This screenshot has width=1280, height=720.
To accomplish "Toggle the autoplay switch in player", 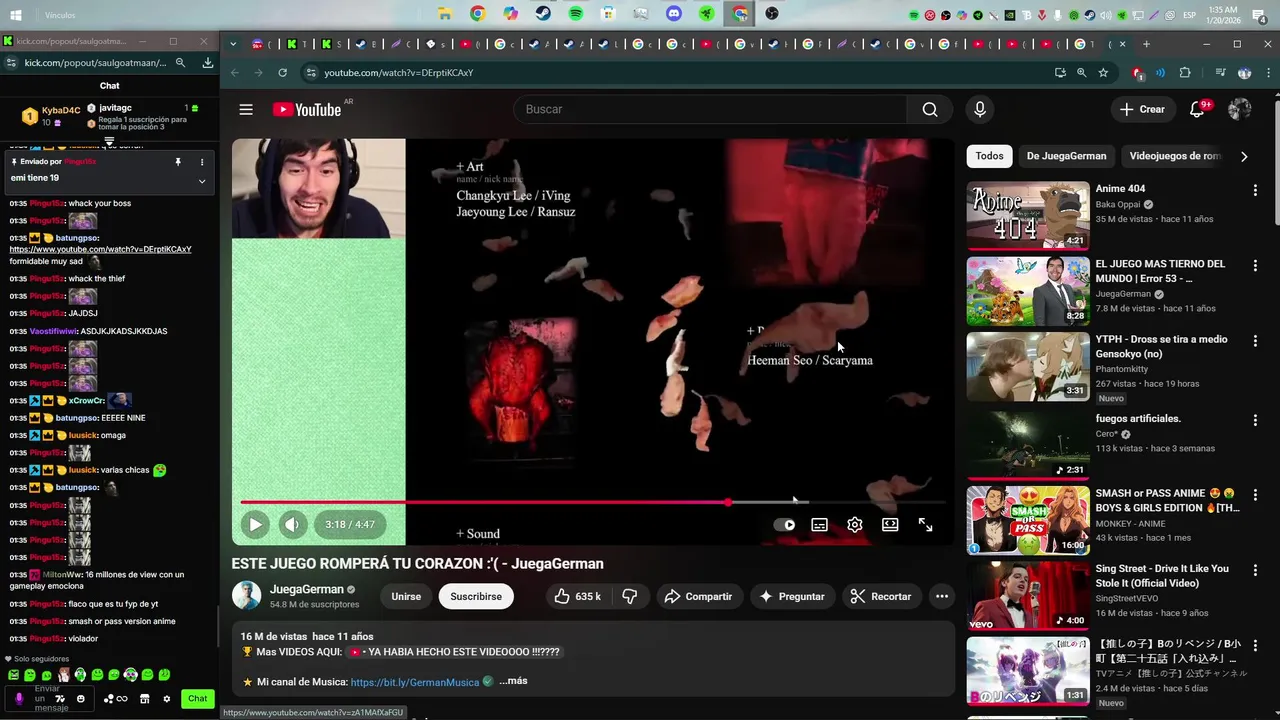I will click(x=785, y=525).
